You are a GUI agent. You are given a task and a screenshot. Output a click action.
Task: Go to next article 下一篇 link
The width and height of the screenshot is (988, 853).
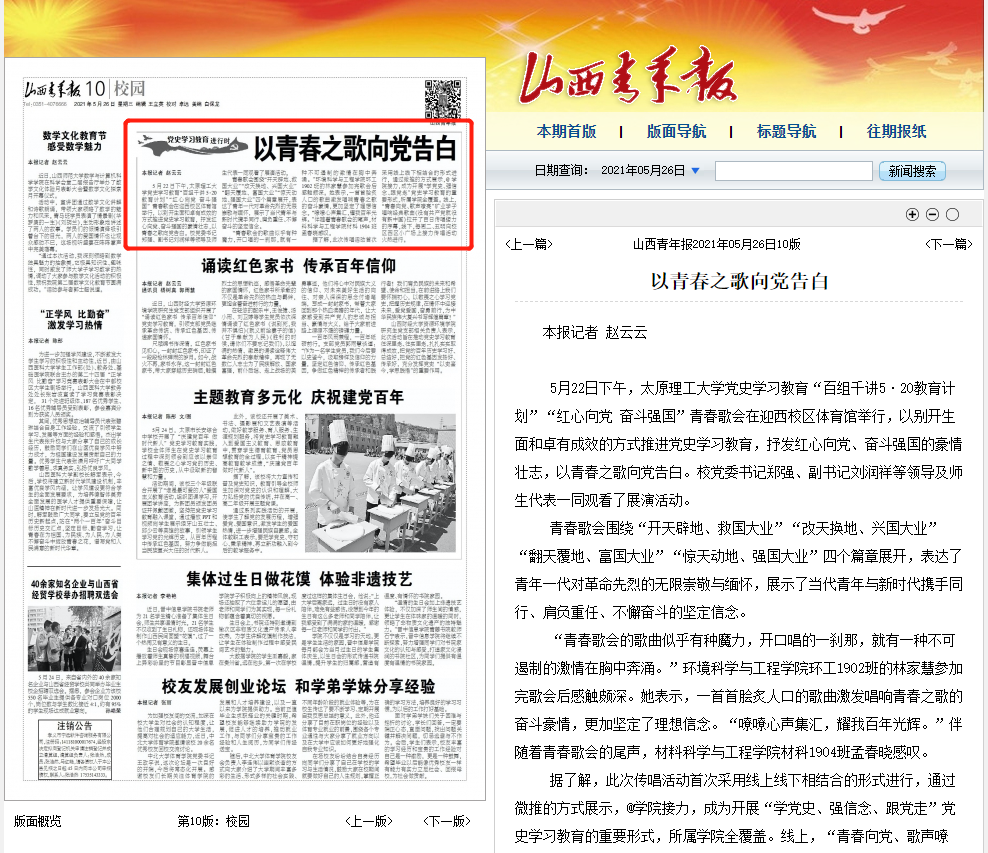click(x=947, y=244)
